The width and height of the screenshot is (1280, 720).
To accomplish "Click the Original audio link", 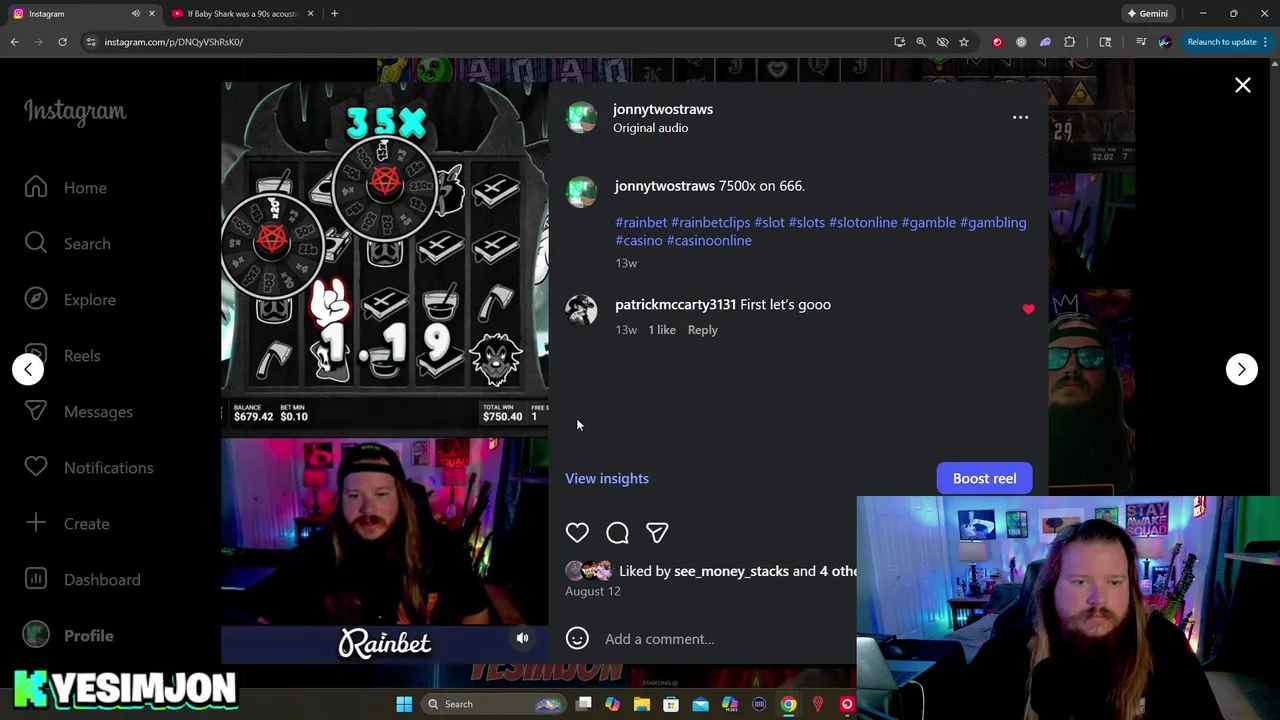I will (650, 128).
